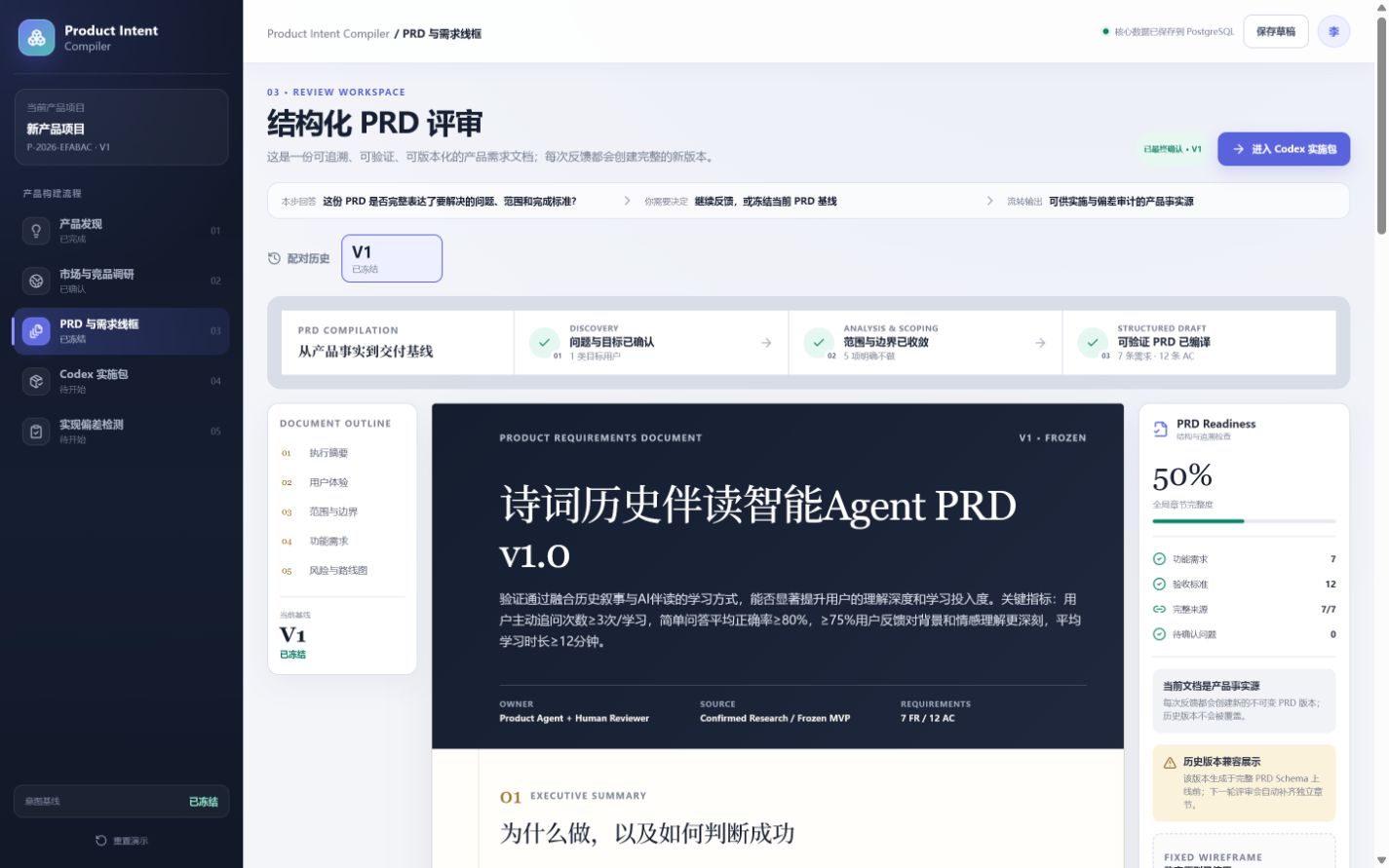Click the check icon beside 功能需求
Viewport: 1389px width, 868px height.
click(x=1159, y=559)
